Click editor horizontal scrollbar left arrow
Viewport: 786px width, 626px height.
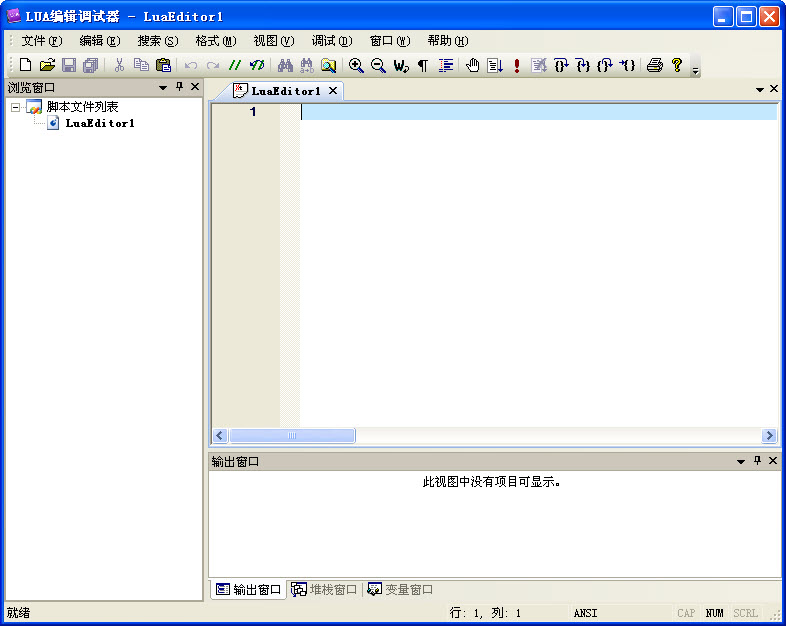pyautogui.click(x=220, y=436)
